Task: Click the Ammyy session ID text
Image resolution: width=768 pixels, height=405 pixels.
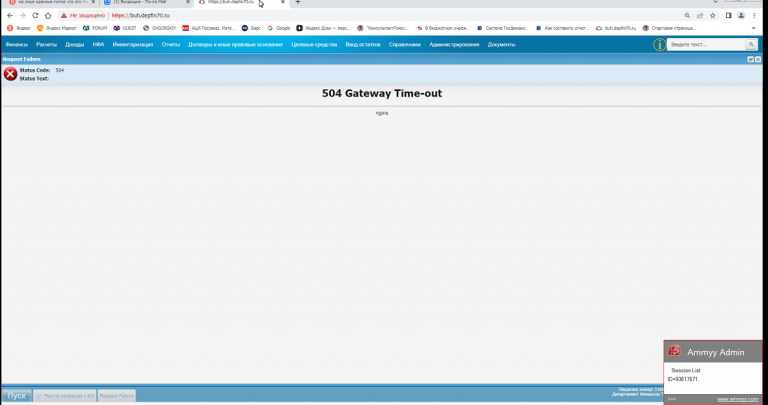Action: (682, 380)
